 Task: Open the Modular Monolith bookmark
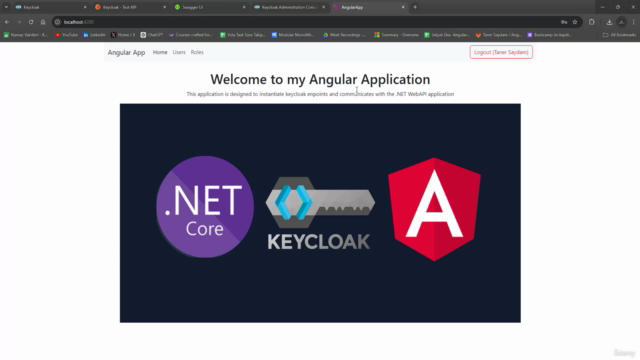point(293,35)
